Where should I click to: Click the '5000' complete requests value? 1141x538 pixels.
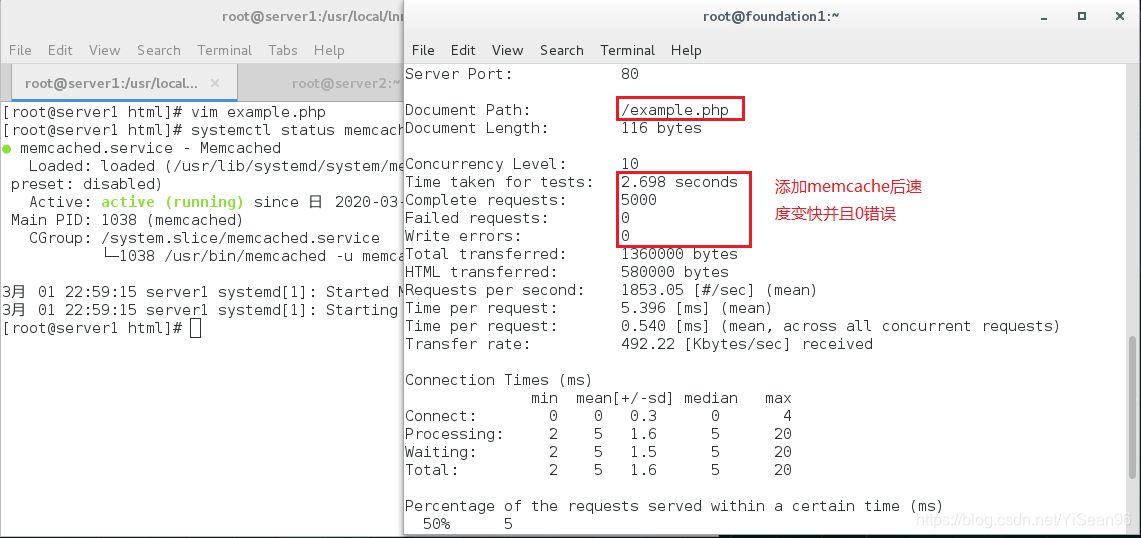[x=639, y=200]
